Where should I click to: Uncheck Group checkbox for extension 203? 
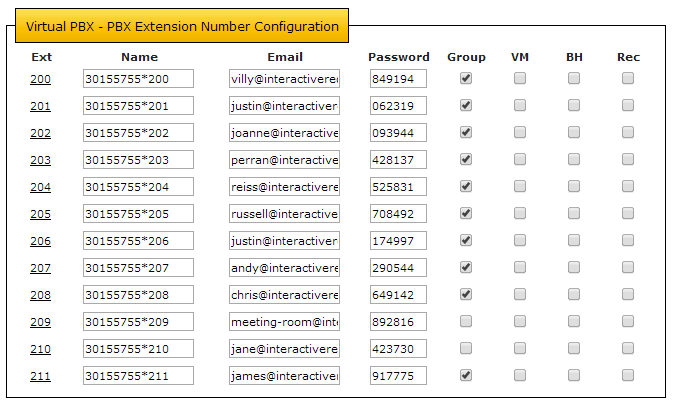pos(466,159)
